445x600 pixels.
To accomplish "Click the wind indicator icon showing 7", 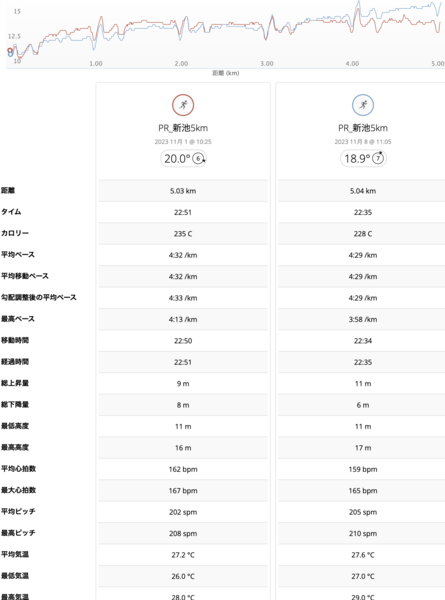I will click(x=378, y=158).
